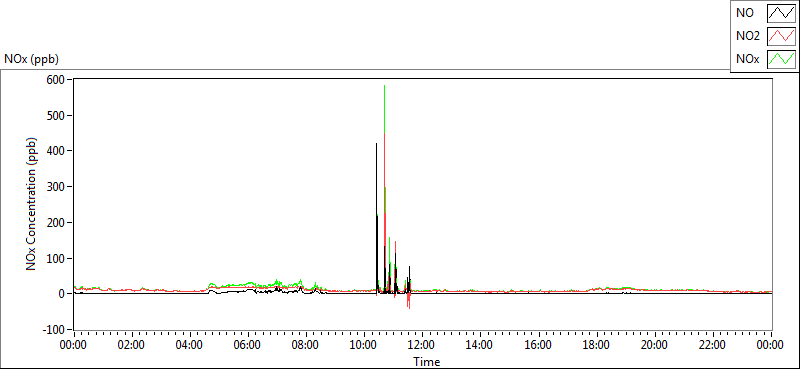Click the 16:00 time axis label

pyautogui.click(x=539, y=346)
